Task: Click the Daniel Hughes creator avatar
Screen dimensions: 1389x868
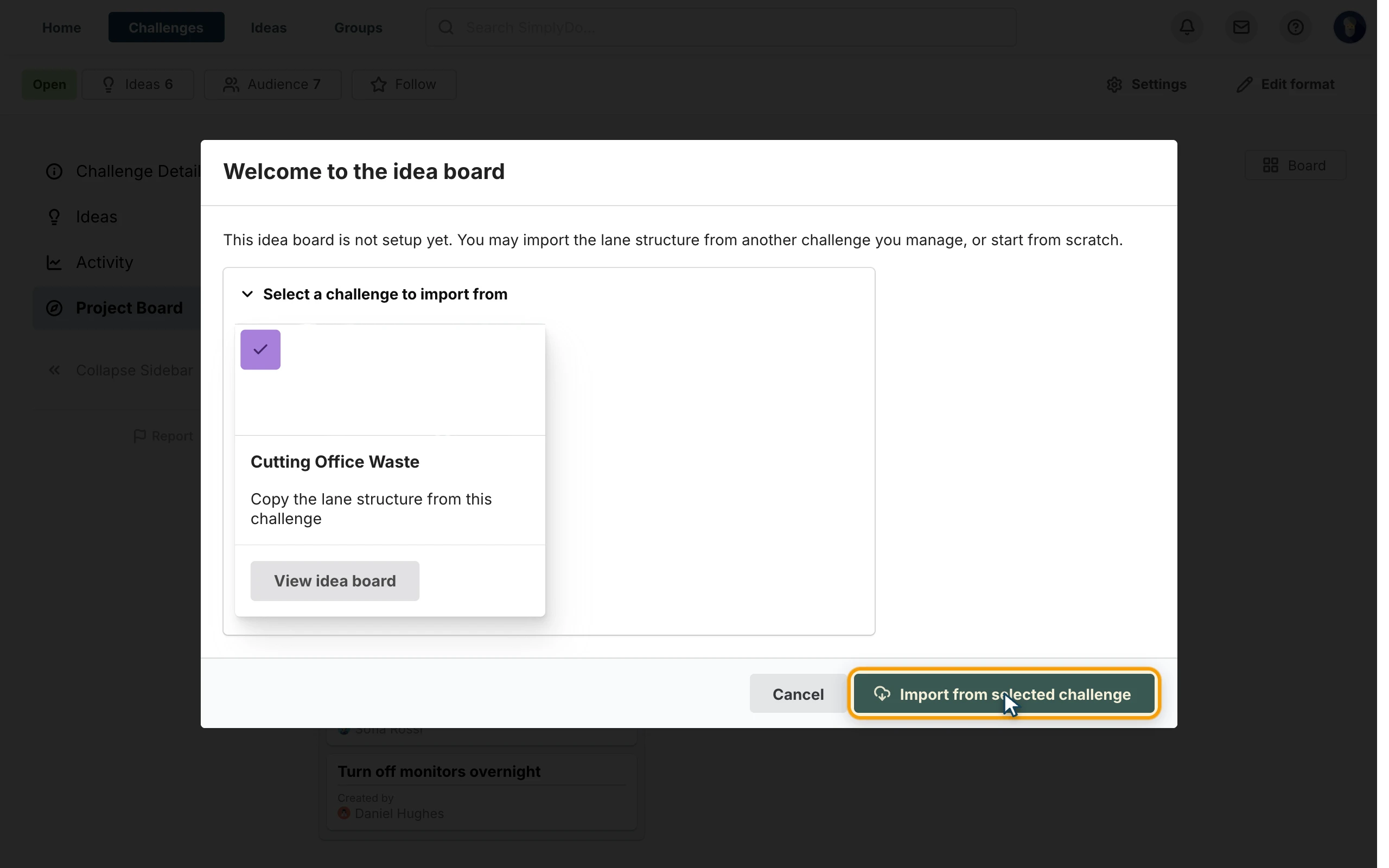Action: pyautogui.click(x=344, y=812)
